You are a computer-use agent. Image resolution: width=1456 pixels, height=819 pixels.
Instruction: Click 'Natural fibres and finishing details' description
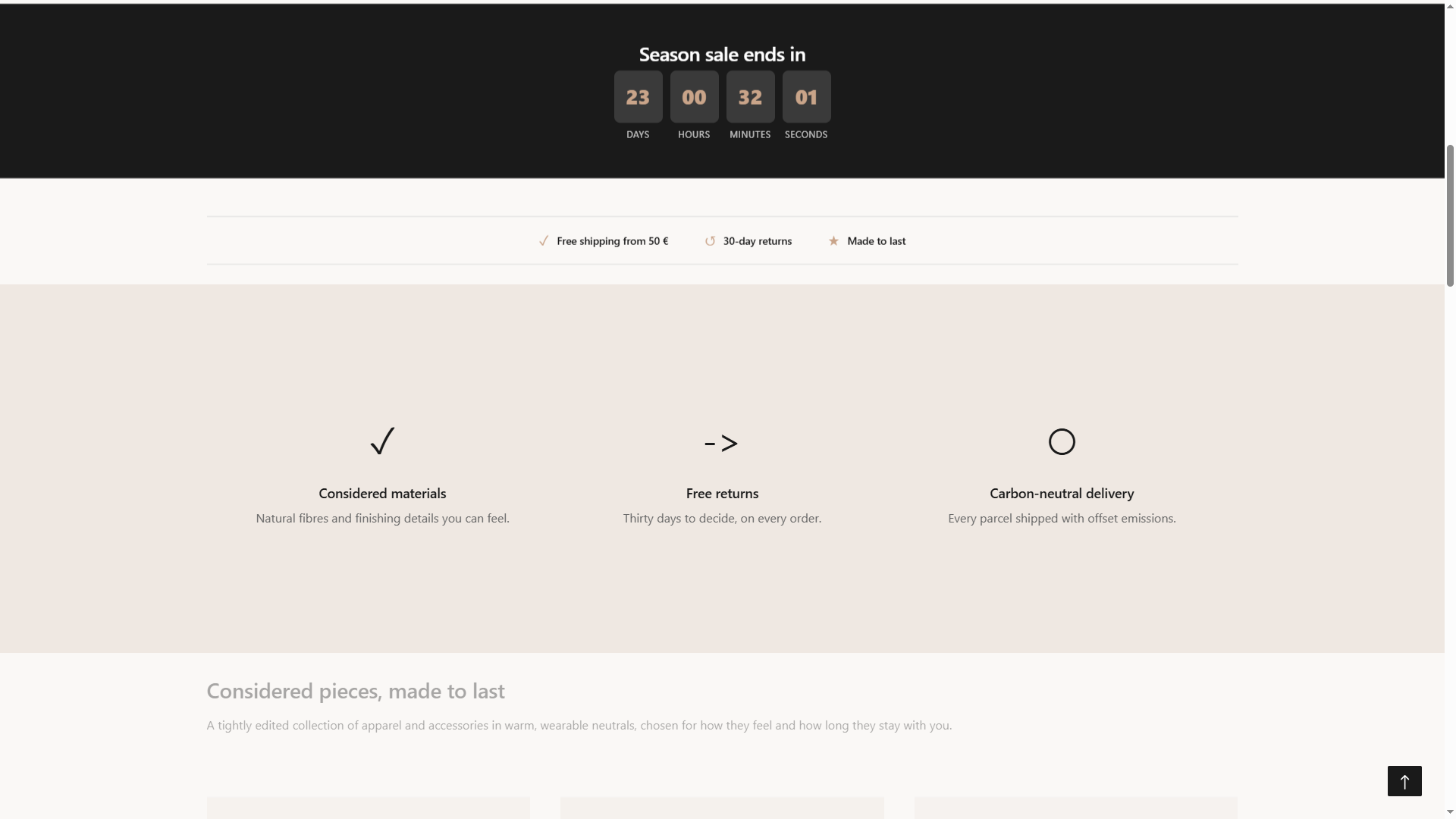click(x=382, y=519)
